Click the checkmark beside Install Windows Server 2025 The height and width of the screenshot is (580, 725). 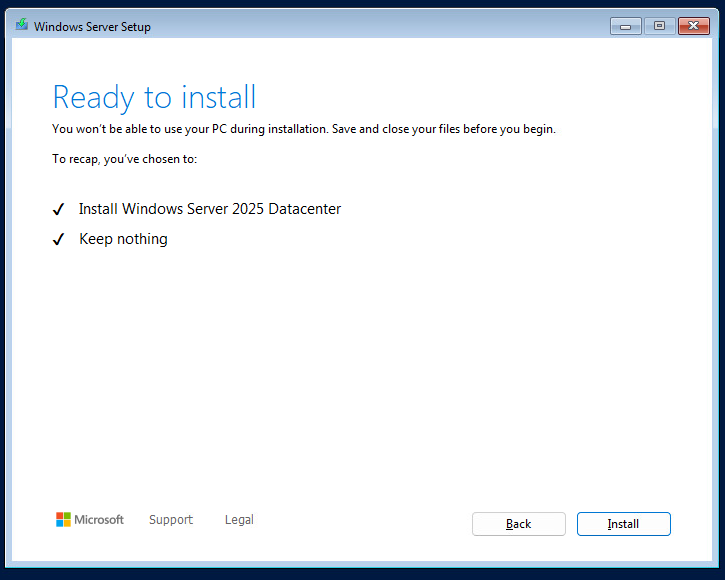pos(58,210)
